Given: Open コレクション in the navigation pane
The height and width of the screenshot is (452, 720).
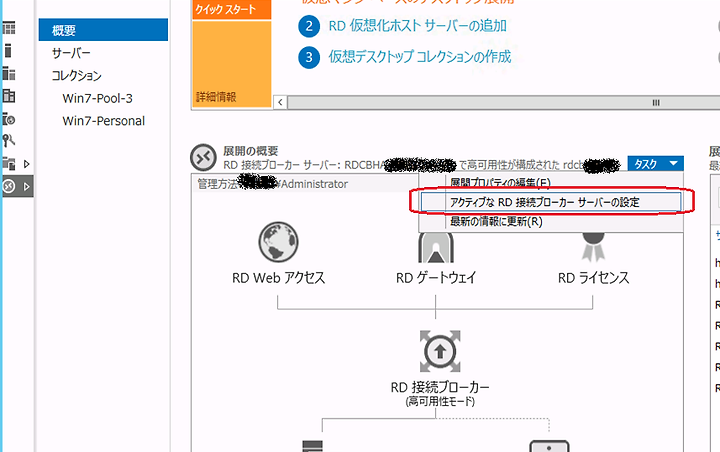Looking at the screenshot, I should [76, 75].
